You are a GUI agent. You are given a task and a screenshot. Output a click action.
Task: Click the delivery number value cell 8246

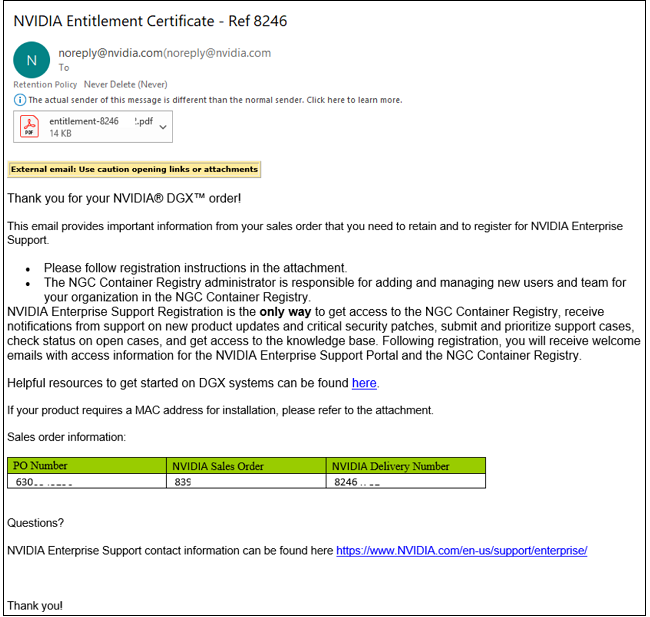[x=357, y=481]
